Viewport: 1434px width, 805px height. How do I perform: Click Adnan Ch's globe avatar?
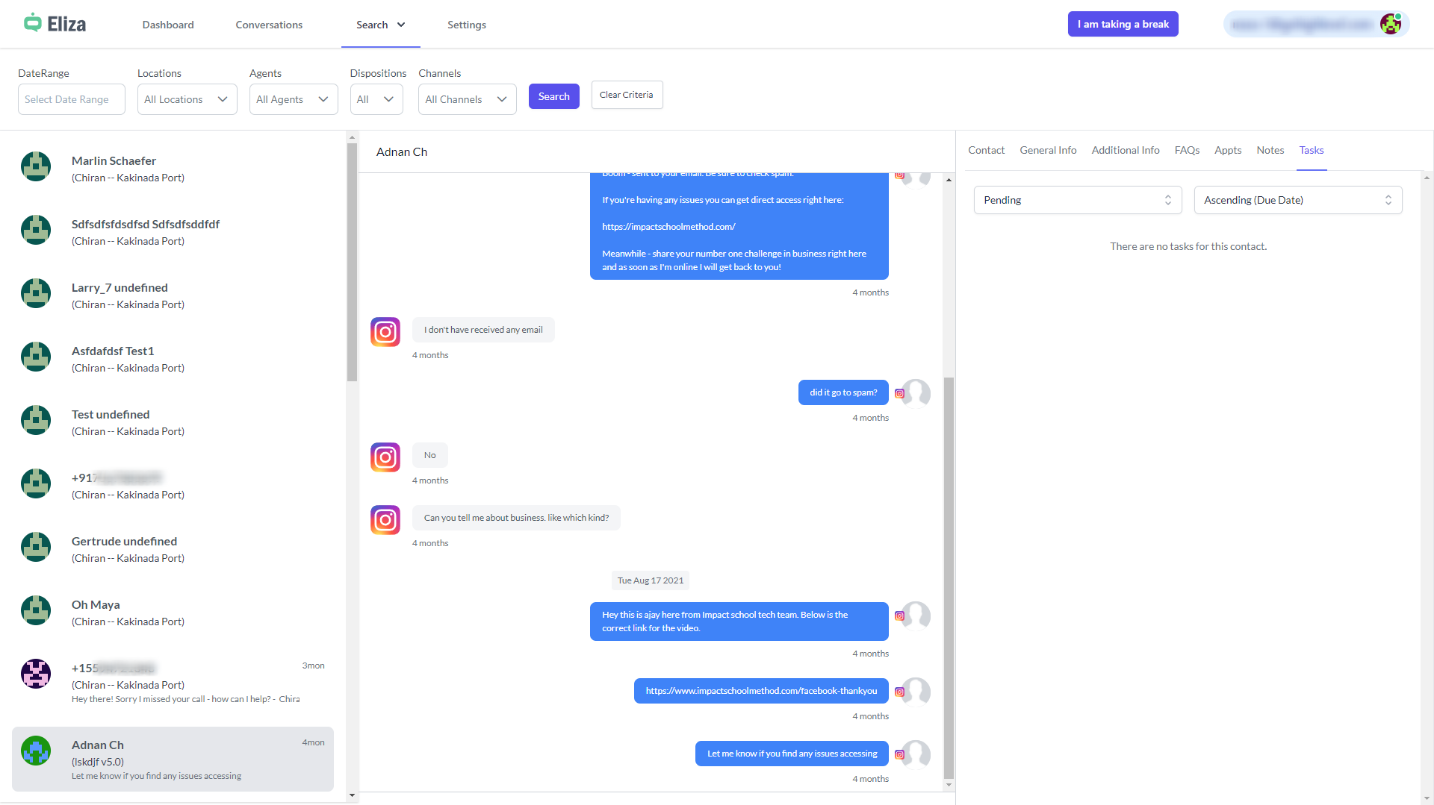click(x=36, y=751)
